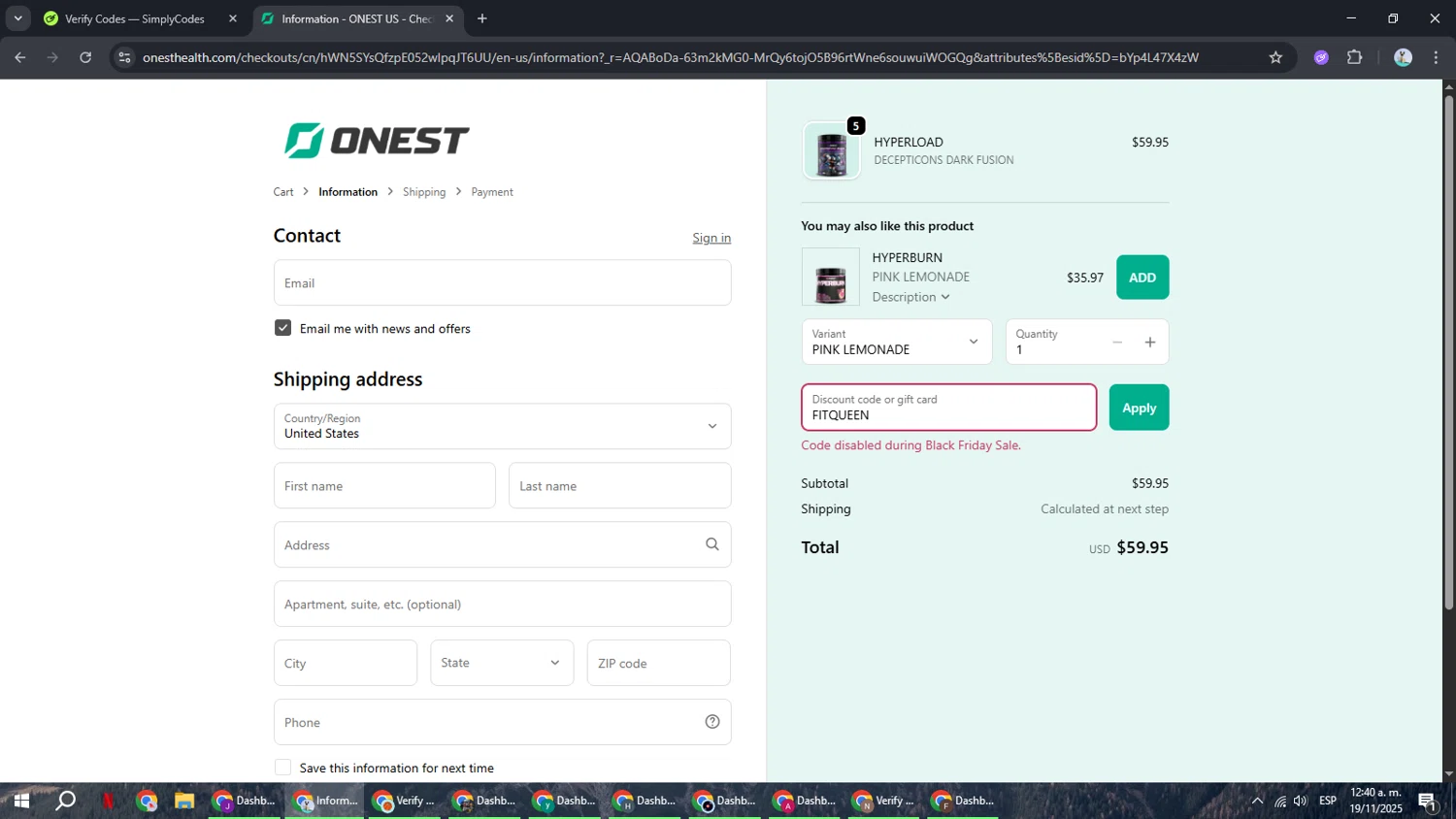Open the State dropdown
The height and width of the screenshot is (819, 1456).
(x=502, y=663)
